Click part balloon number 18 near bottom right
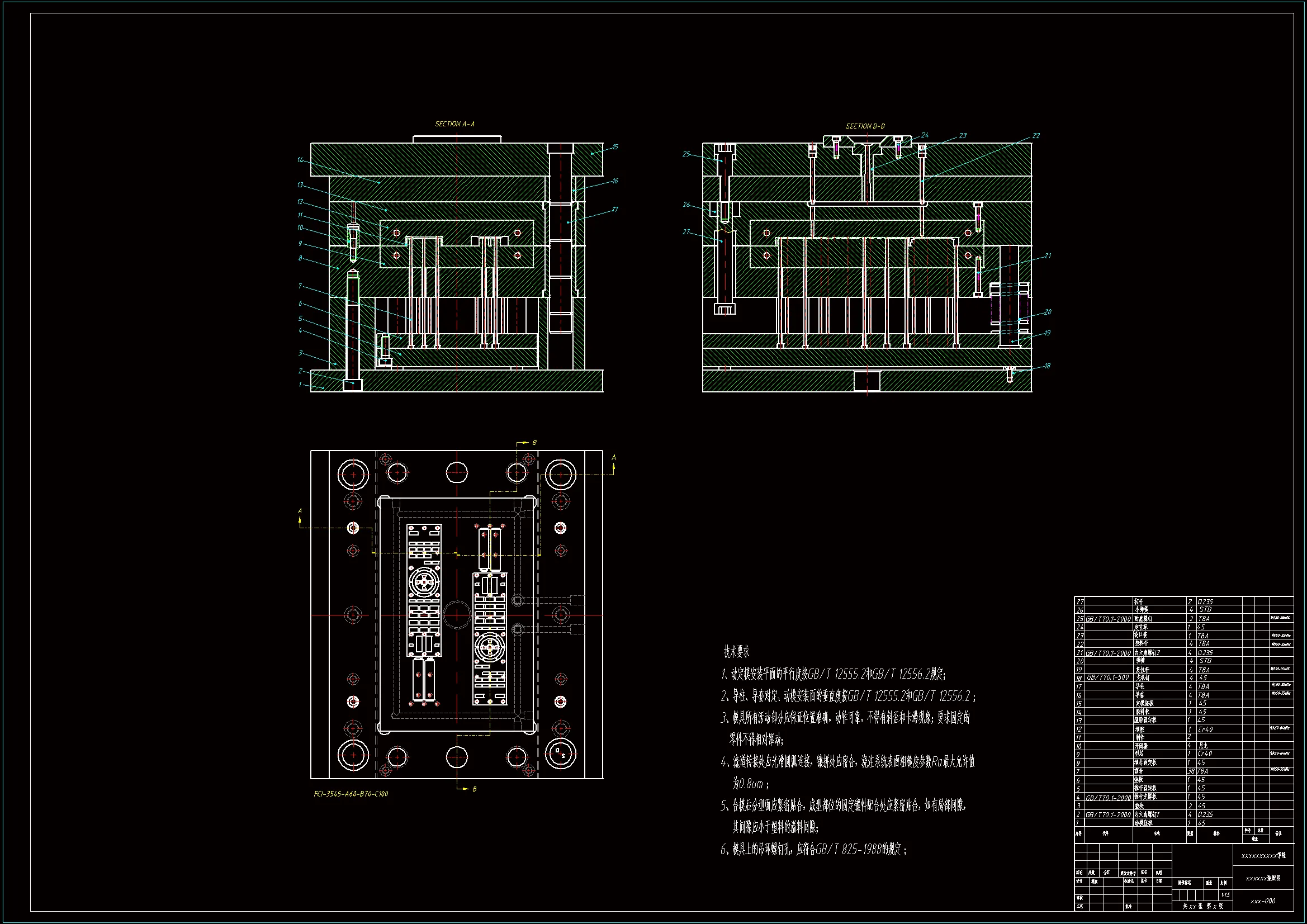Screen dimensions: 1307x924 (1047, 366)
